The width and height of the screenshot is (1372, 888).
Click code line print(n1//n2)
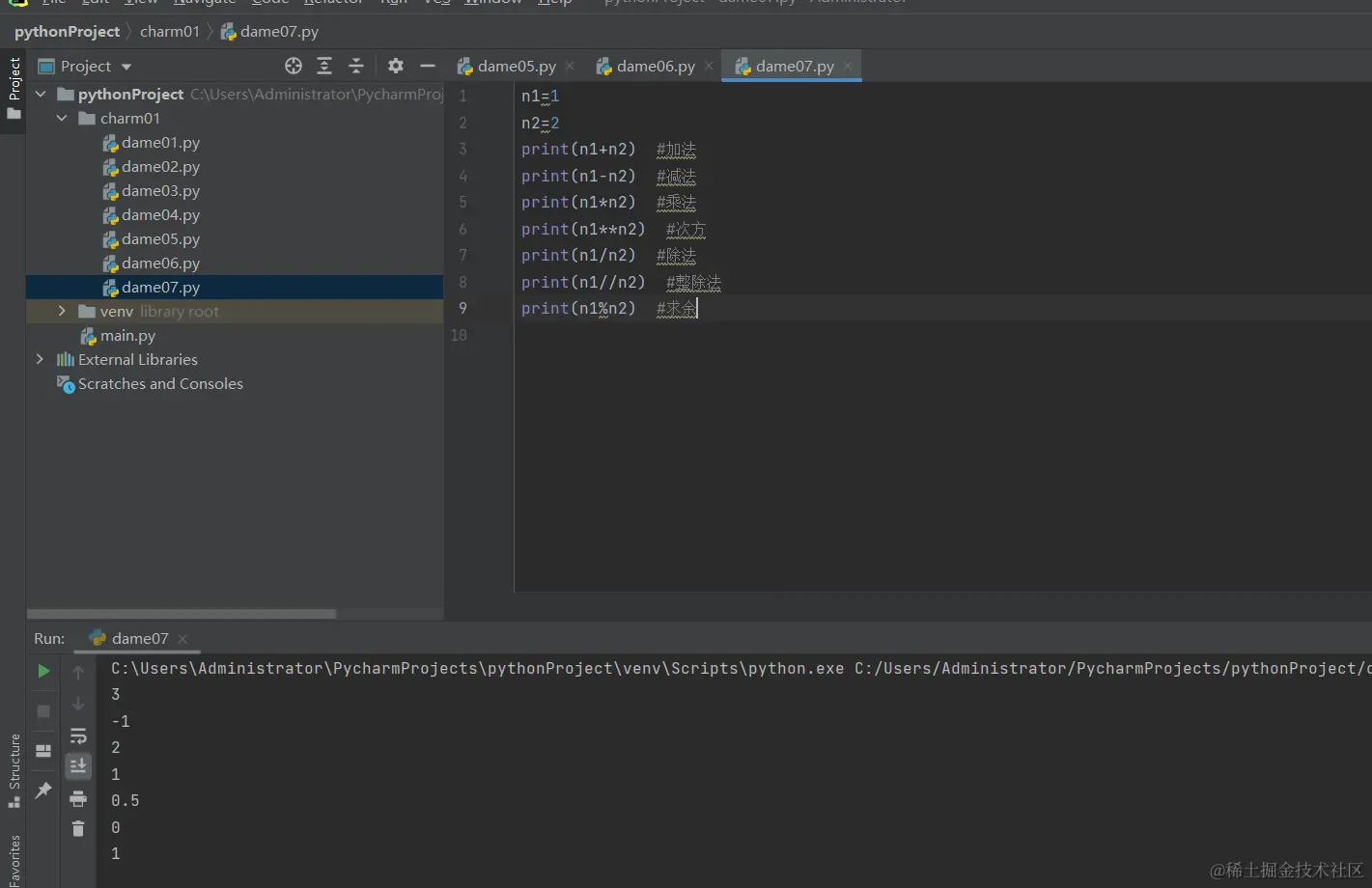pyautogui.click(x=583, y=282)
